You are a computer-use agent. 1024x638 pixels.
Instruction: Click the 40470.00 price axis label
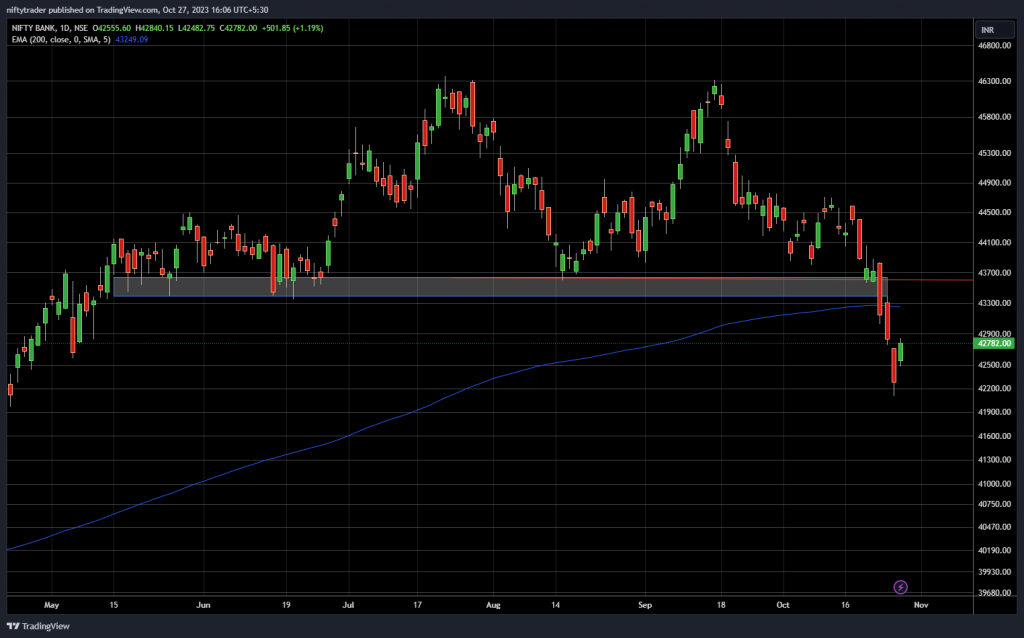coord(994,527)
